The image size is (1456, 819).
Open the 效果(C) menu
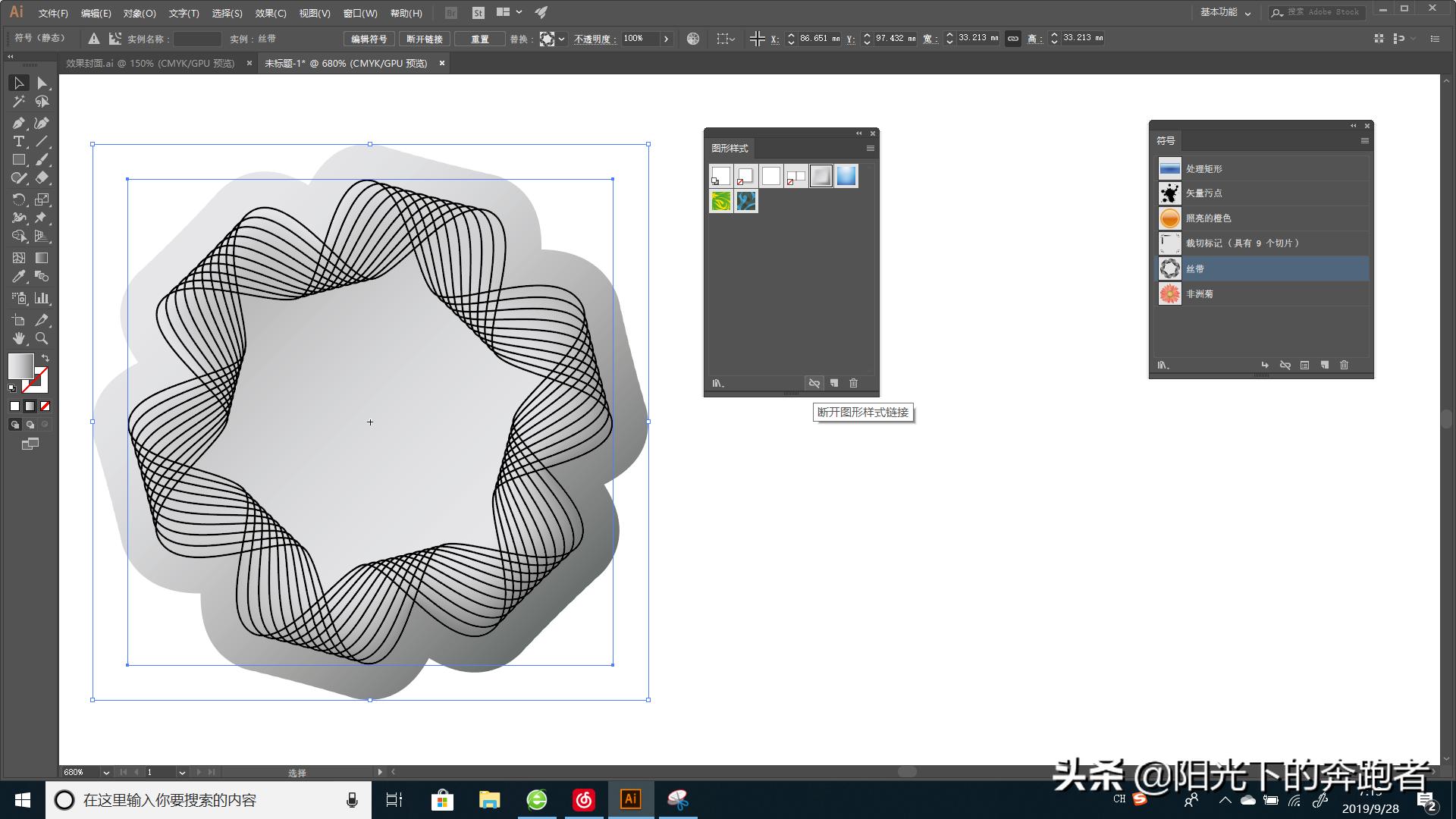point(271,13)
